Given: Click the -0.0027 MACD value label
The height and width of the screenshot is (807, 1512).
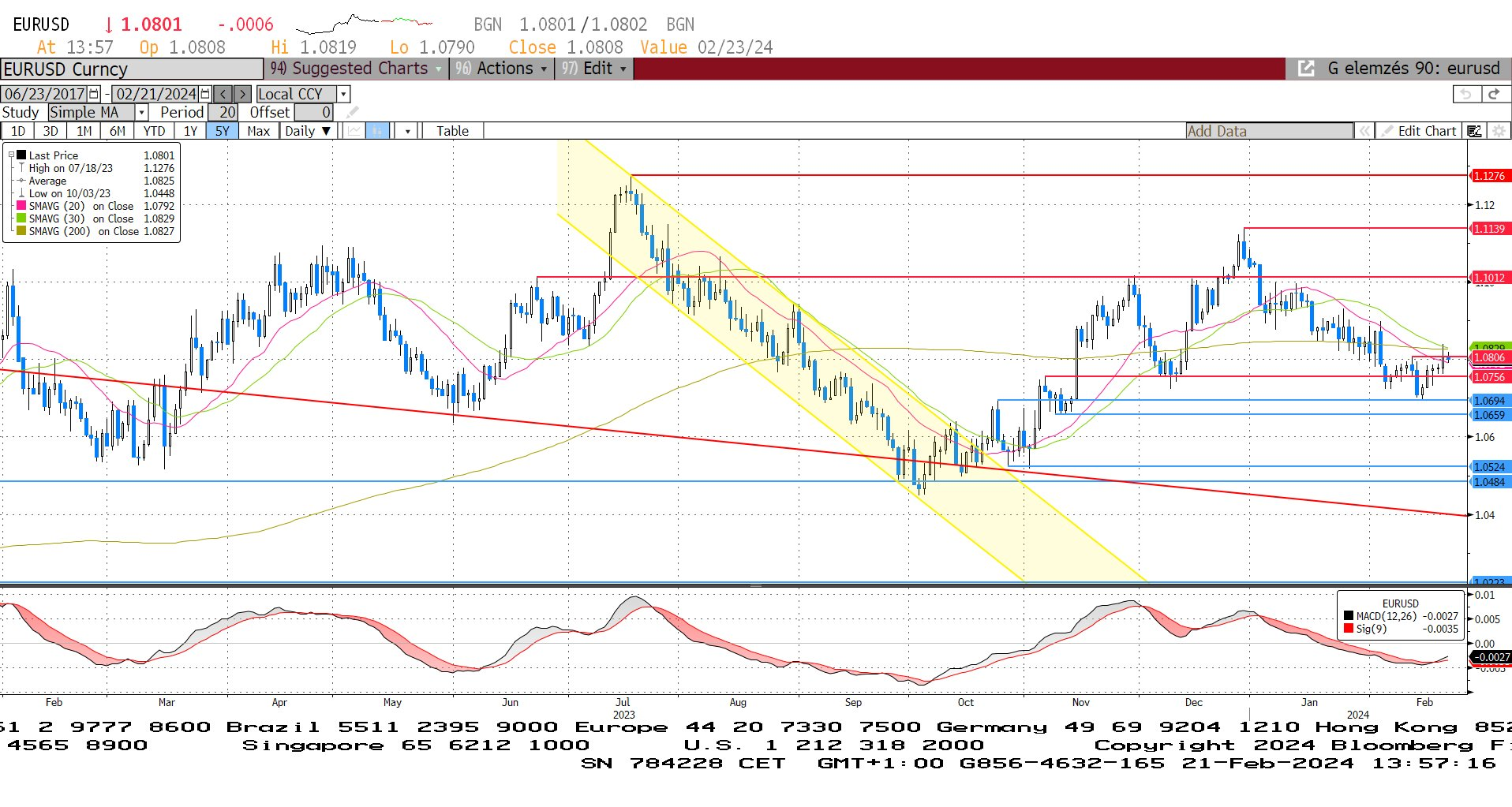Looking at the screenshot, I should click(x=1491, y=657).
